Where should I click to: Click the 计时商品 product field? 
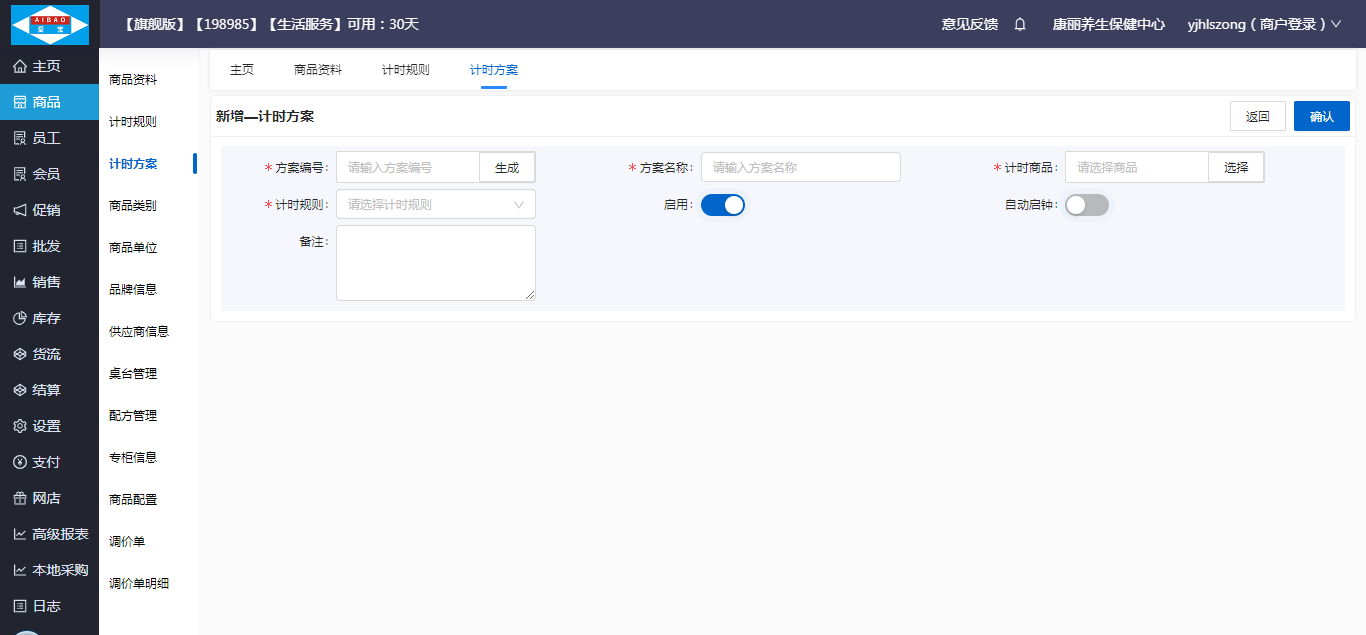pyautogui.click(x=1137, y=167)
